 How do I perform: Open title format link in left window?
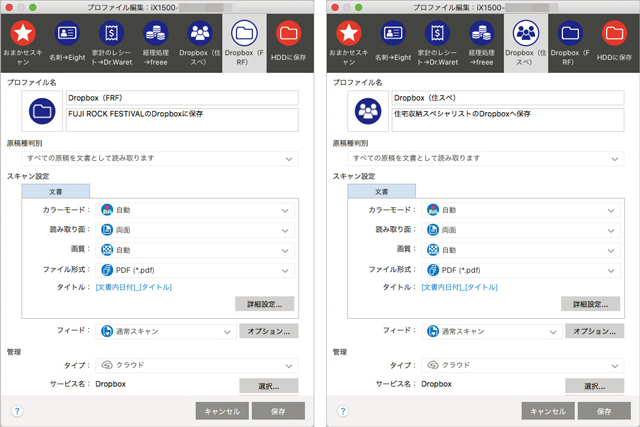point(133,287)
